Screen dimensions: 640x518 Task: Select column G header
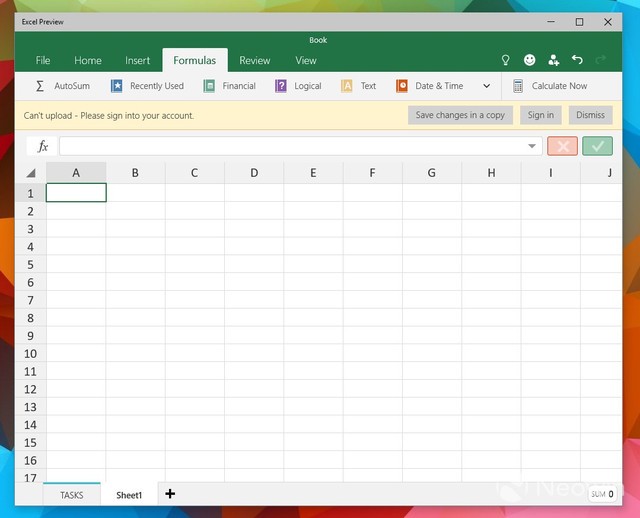(x=432, y=173)
